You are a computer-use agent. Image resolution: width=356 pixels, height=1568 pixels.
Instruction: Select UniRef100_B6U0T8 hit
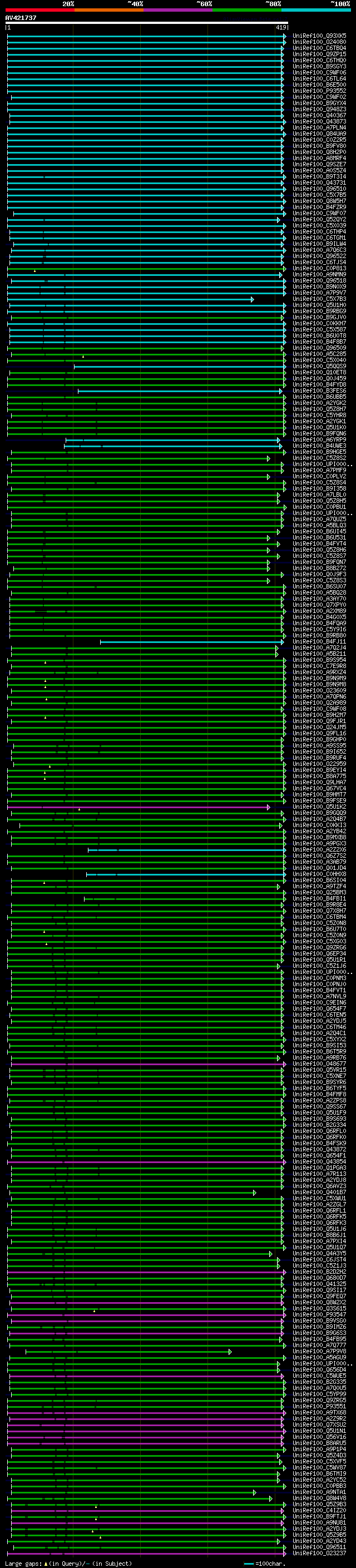[319, 336]
